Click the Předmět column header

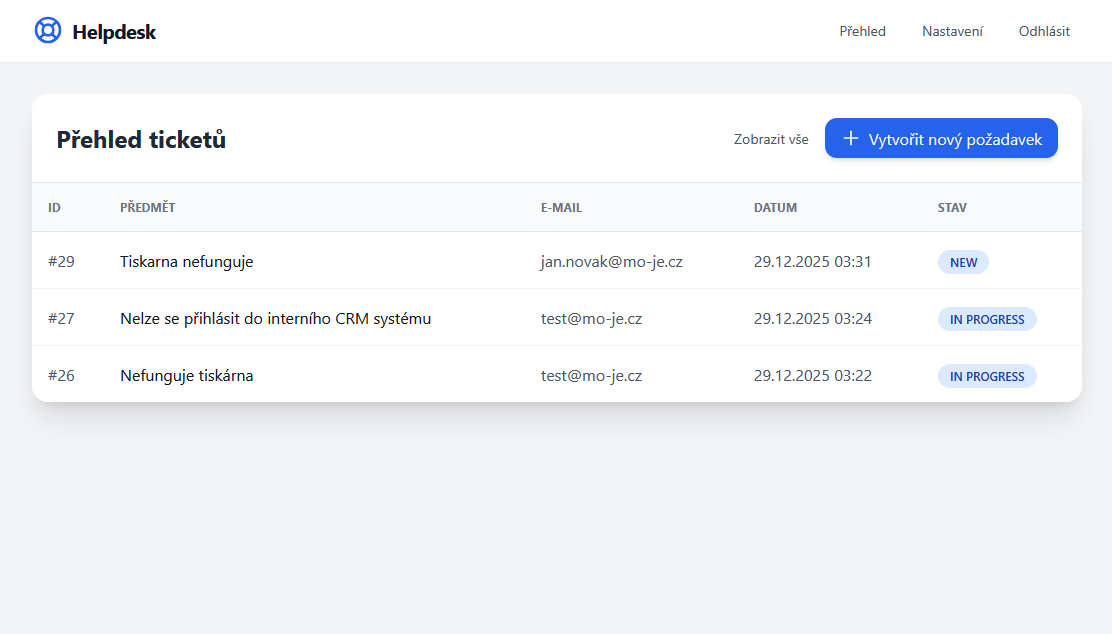(x=147, y=208)
